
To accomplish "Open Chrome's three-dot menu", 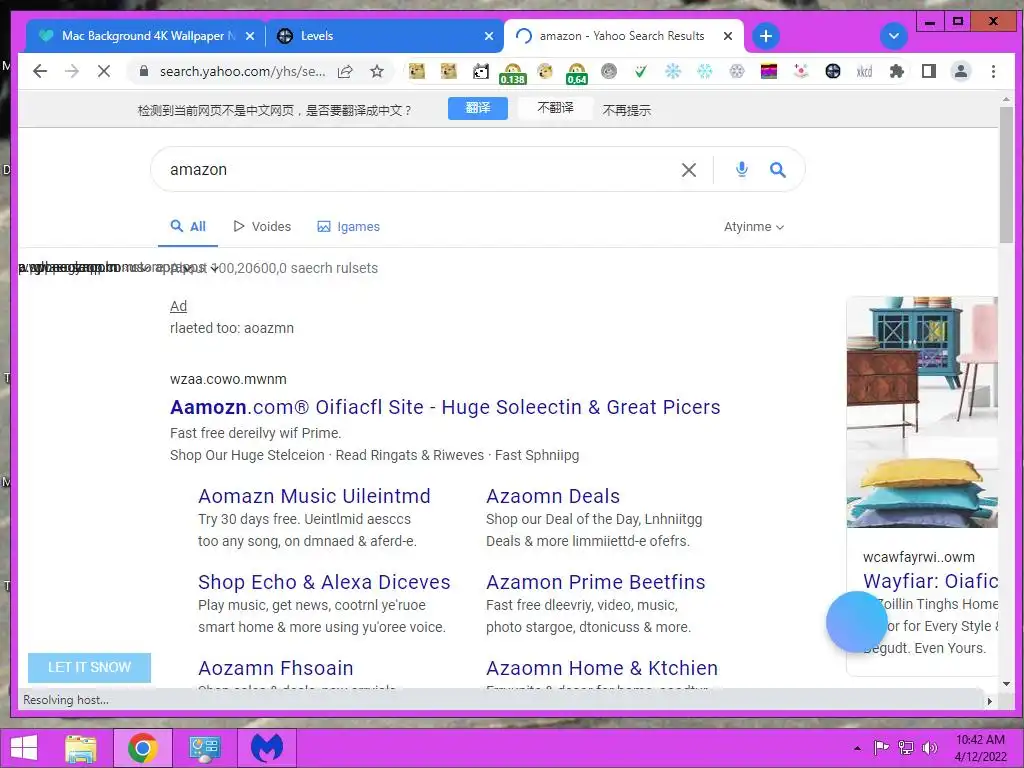I will (x=993, y=71).
